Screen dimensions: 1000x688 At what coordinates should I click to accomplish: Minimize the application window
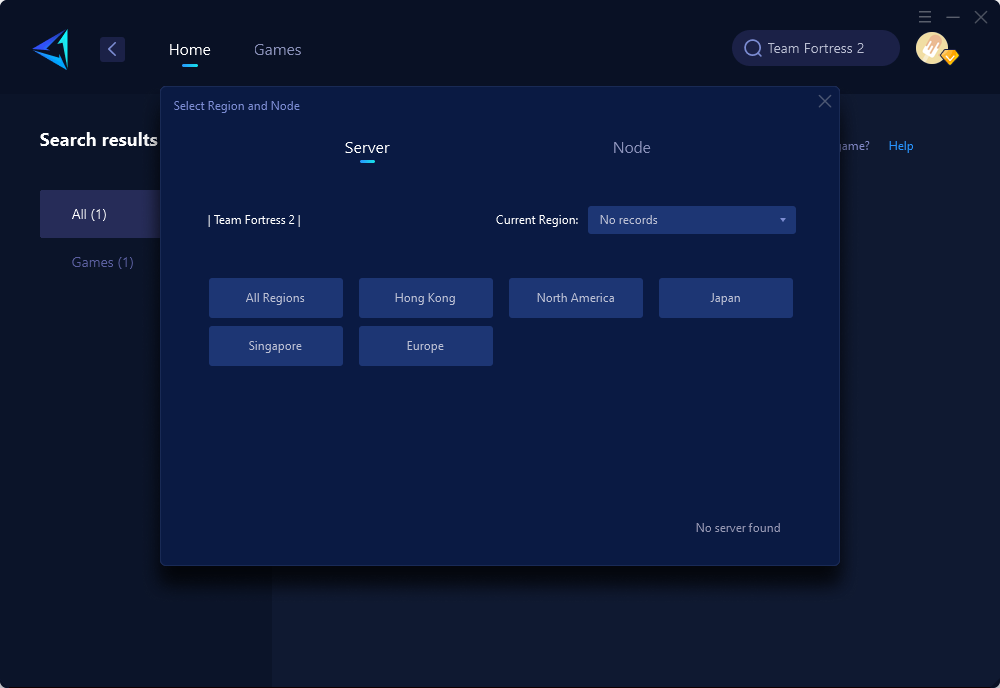953,17
